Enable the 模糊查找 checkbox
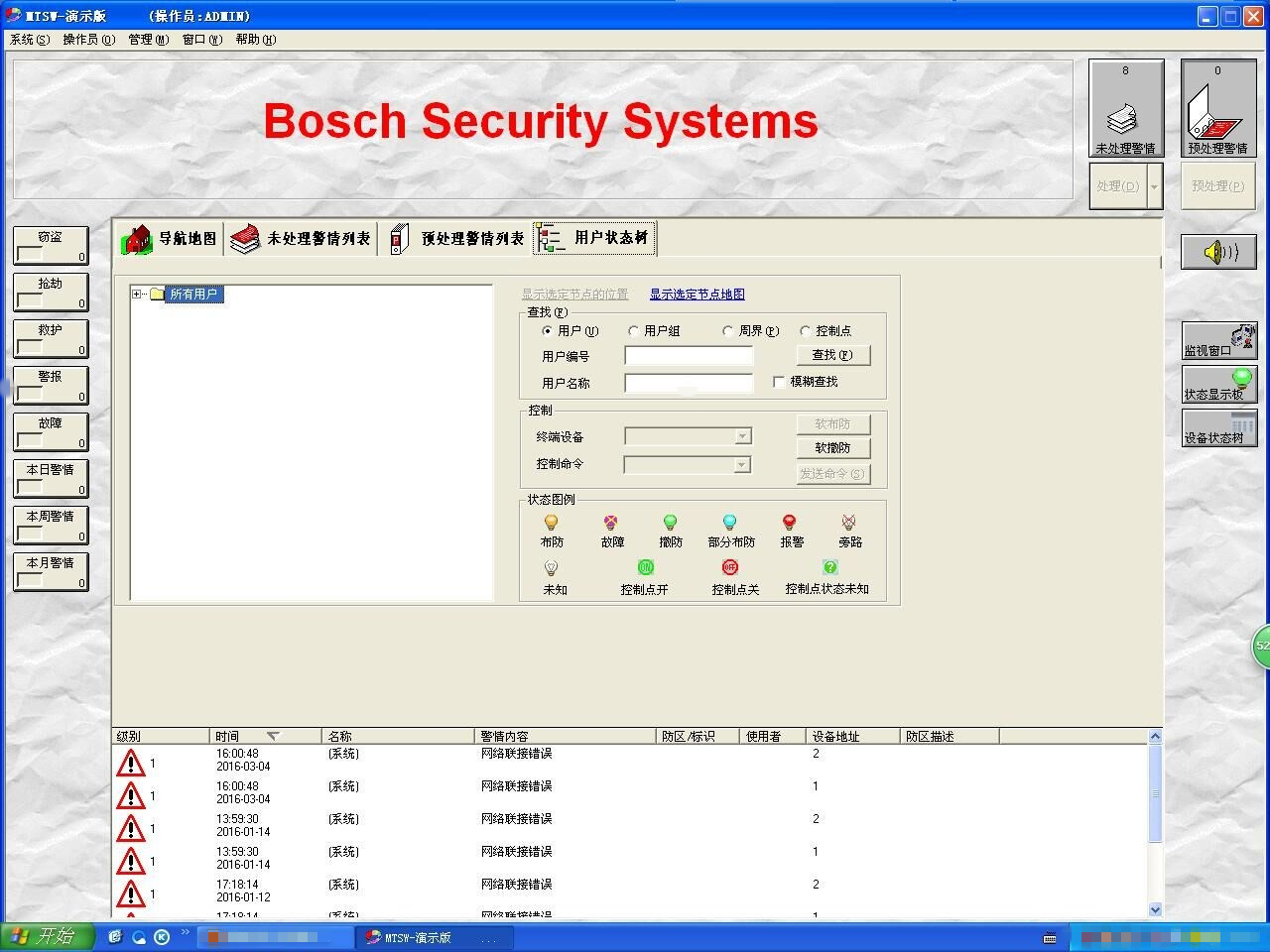Screen dimensions: 1270x952 779,382
